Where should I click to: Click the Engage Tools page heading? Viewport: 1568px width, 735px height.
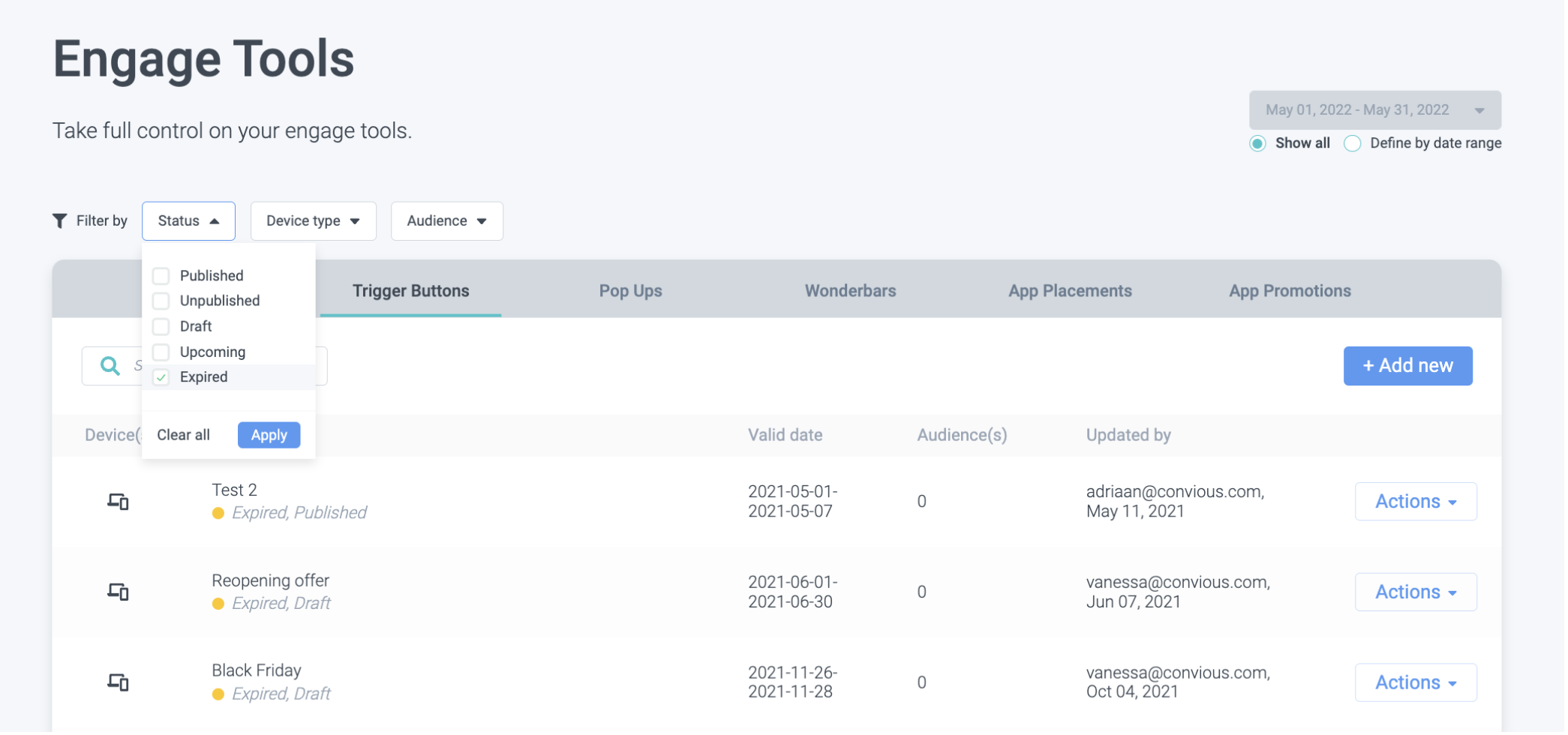tap(203, 60)
